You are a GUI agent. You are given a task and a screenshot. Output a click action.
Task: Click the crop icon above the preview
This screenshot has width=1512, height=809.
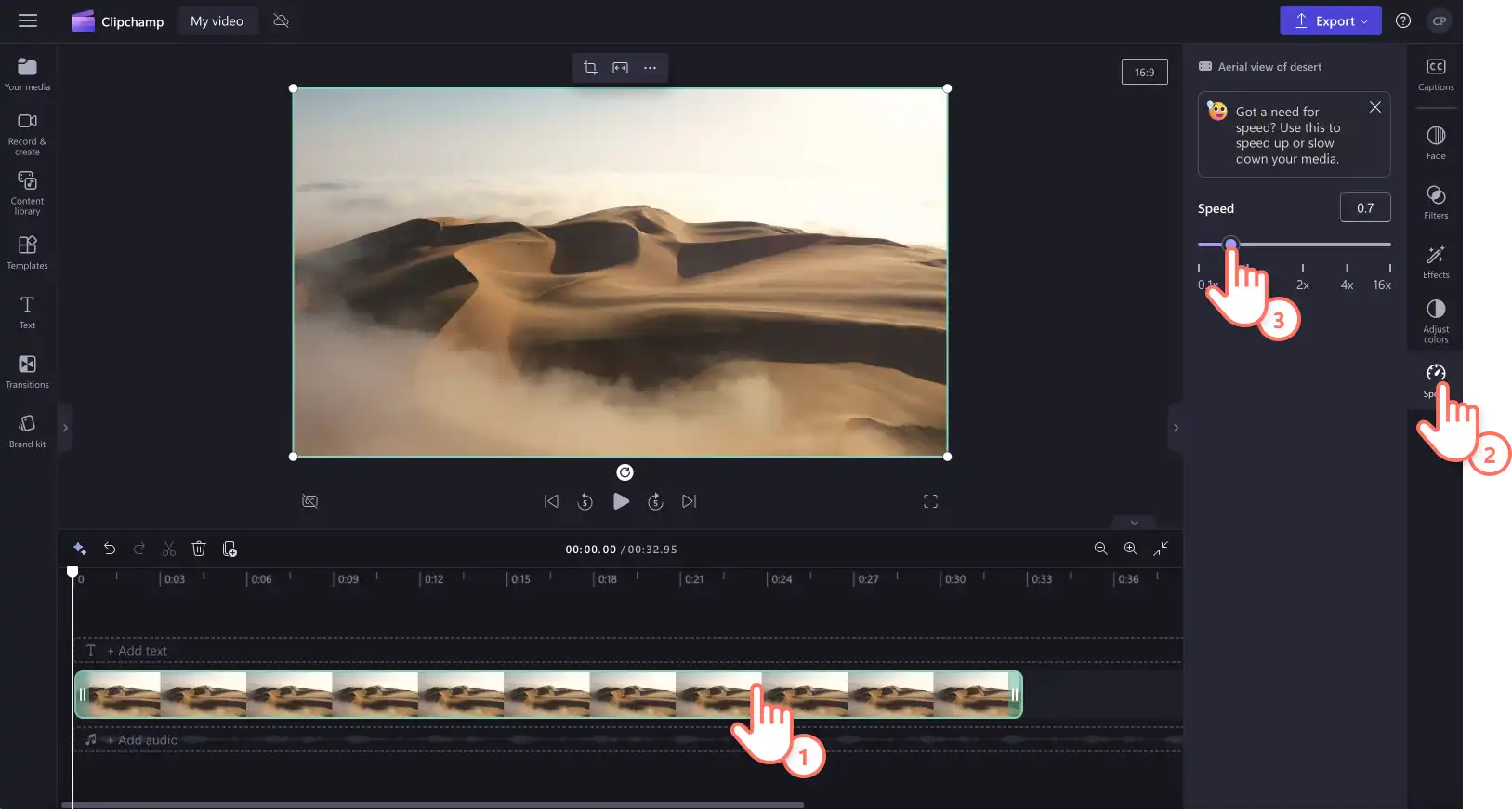point(590,68)
